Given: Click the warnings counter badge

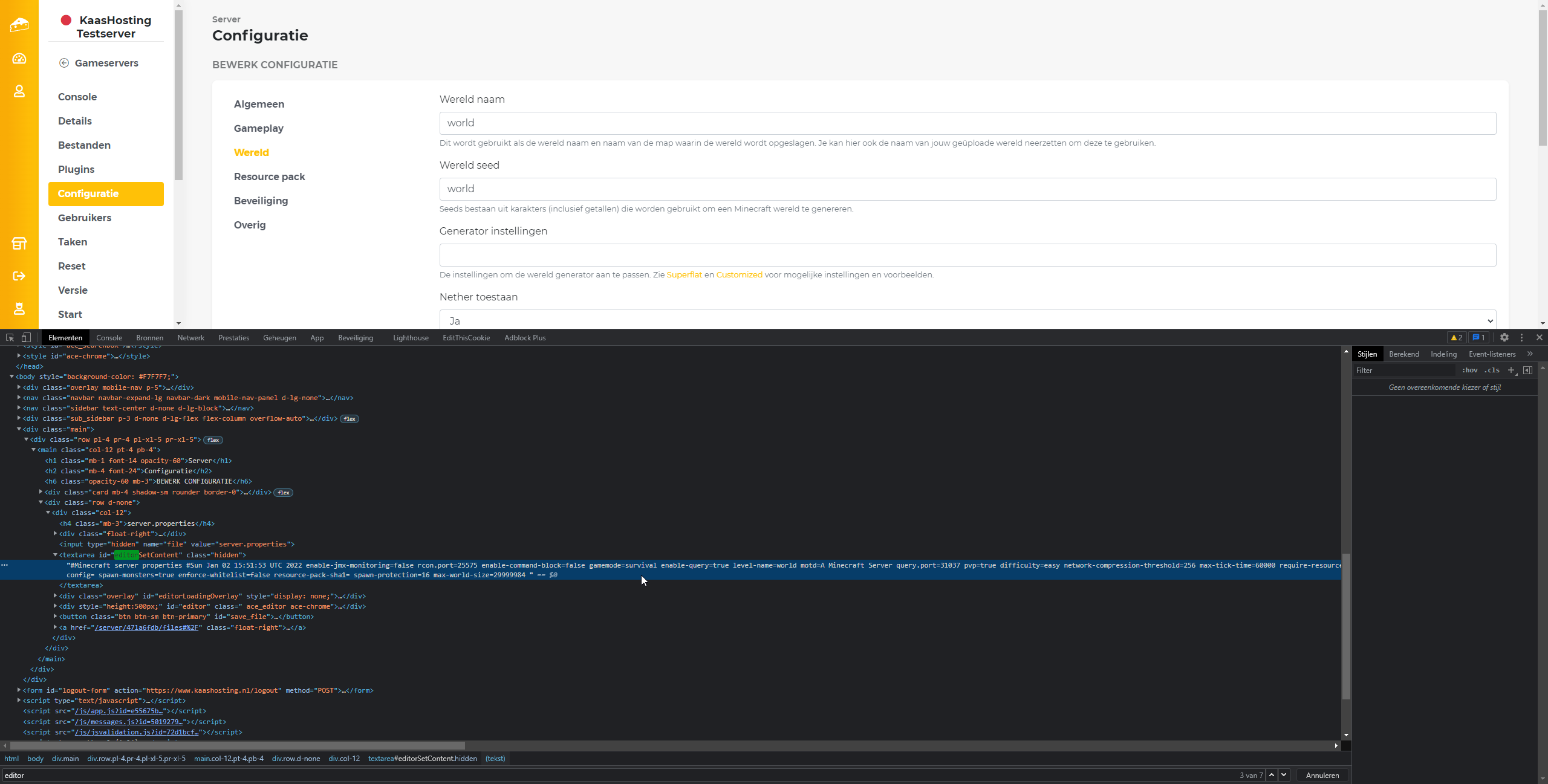Looking at the screenshot, I should [1457, 338].
